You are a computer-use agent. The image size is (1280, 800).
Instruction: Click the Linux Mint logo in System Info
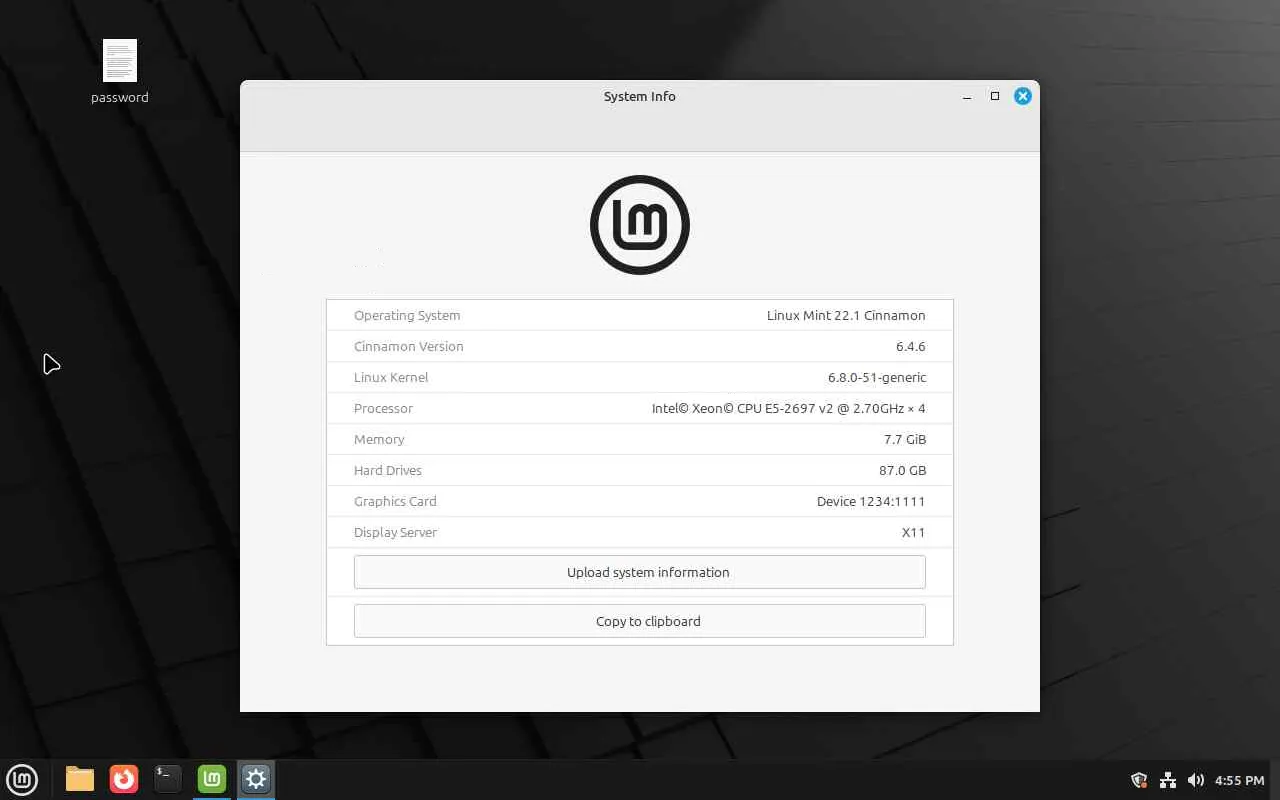[640, 225]
